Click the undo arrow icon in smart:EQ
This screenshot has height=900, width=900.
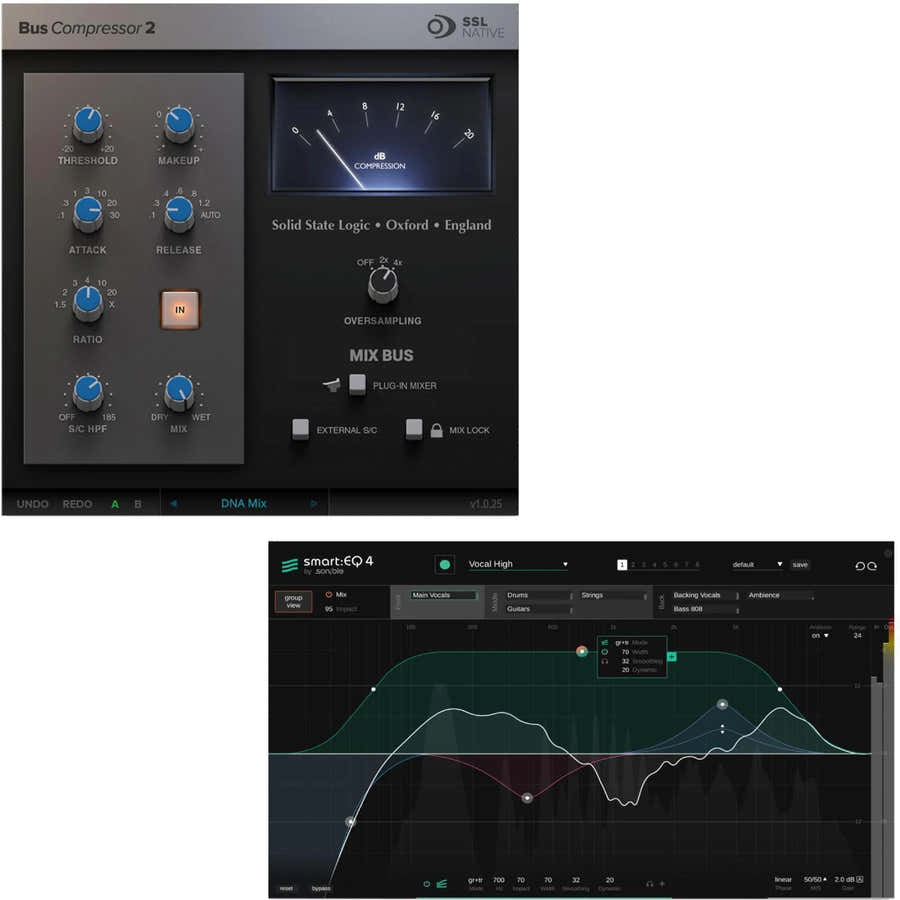tap(860, 566)
